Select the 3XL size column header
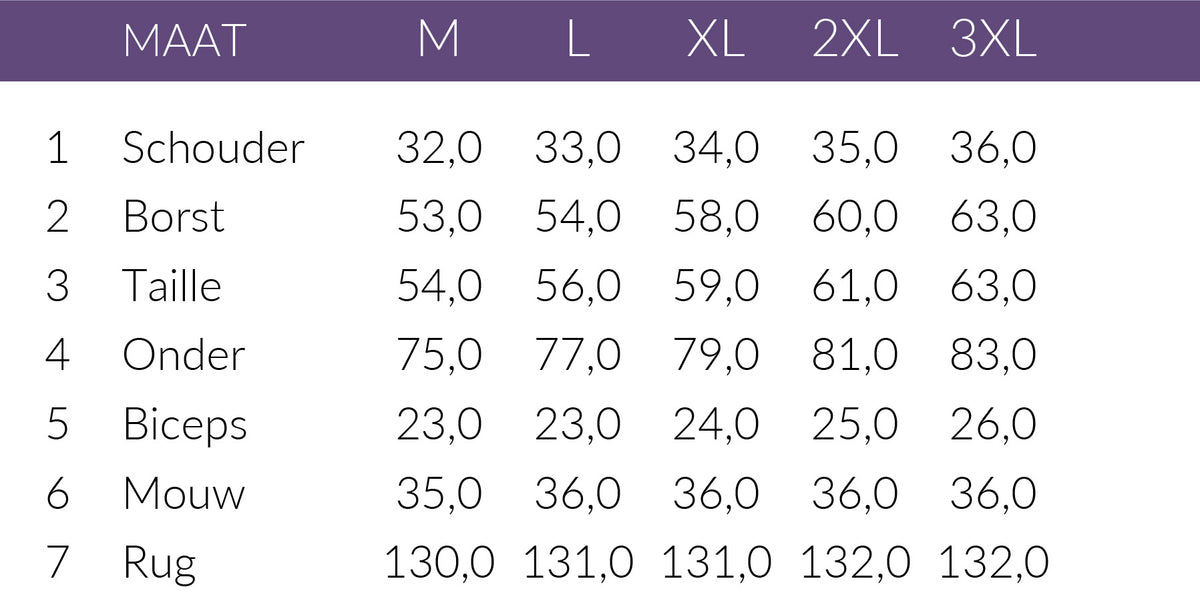This screenshot has height=597, width=1200. (993, 41)
